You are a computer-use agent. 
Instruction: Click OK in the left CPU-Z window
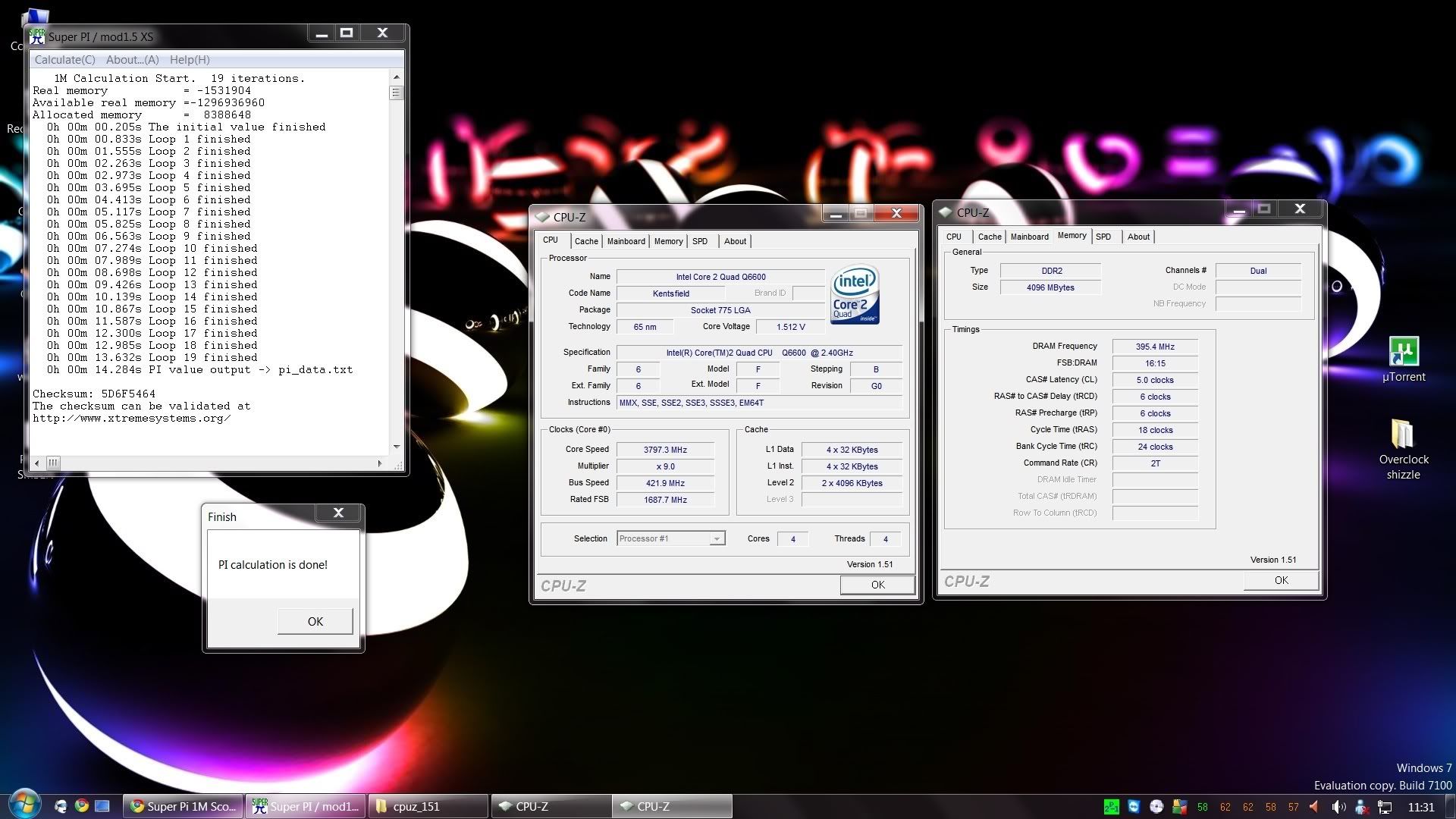coord(877,585)
